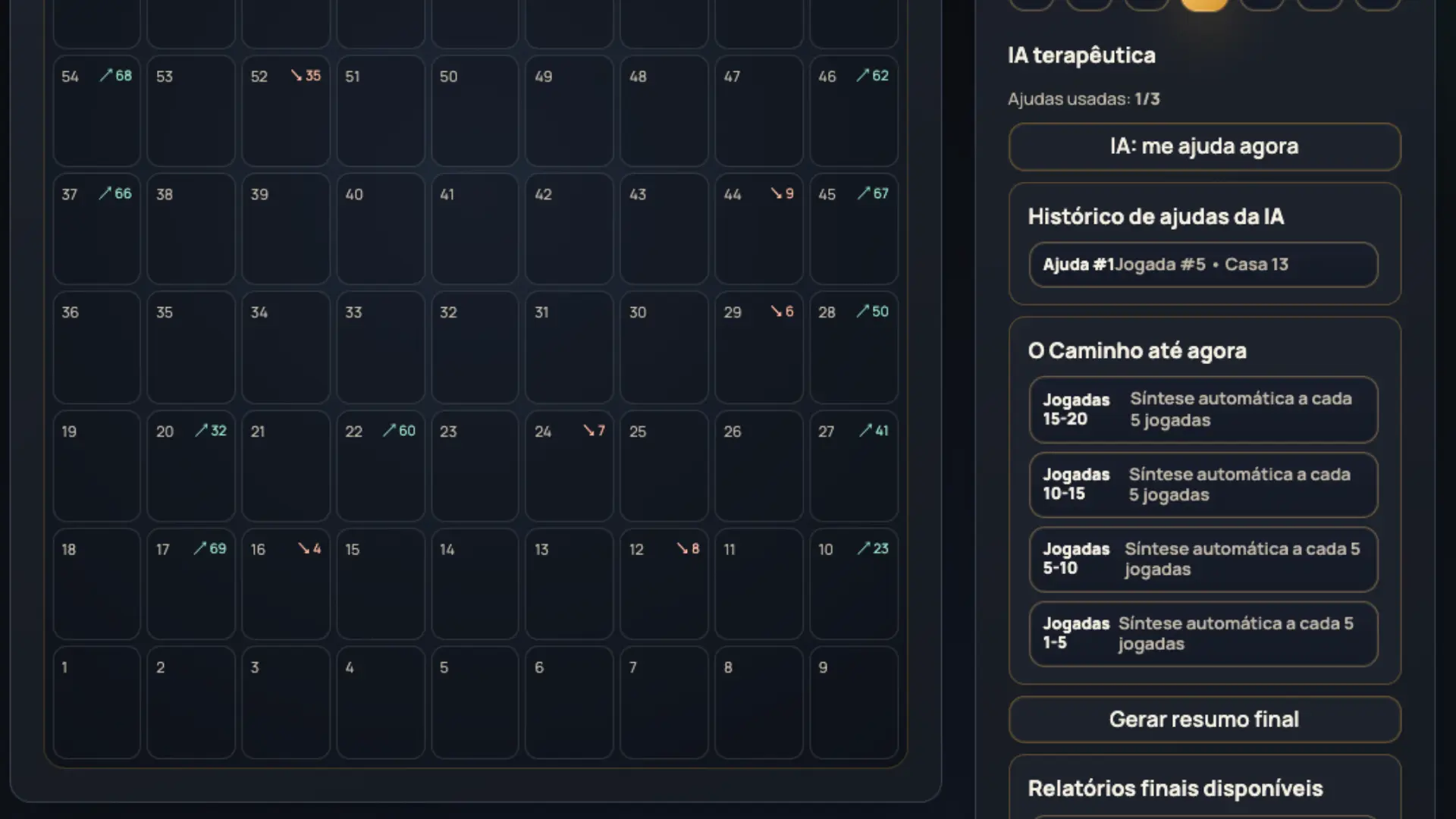Click the Ajudas usadas 1/3 progress counter
The height and width of the screenshot is (819, 1456).
tap(1084, 99)
